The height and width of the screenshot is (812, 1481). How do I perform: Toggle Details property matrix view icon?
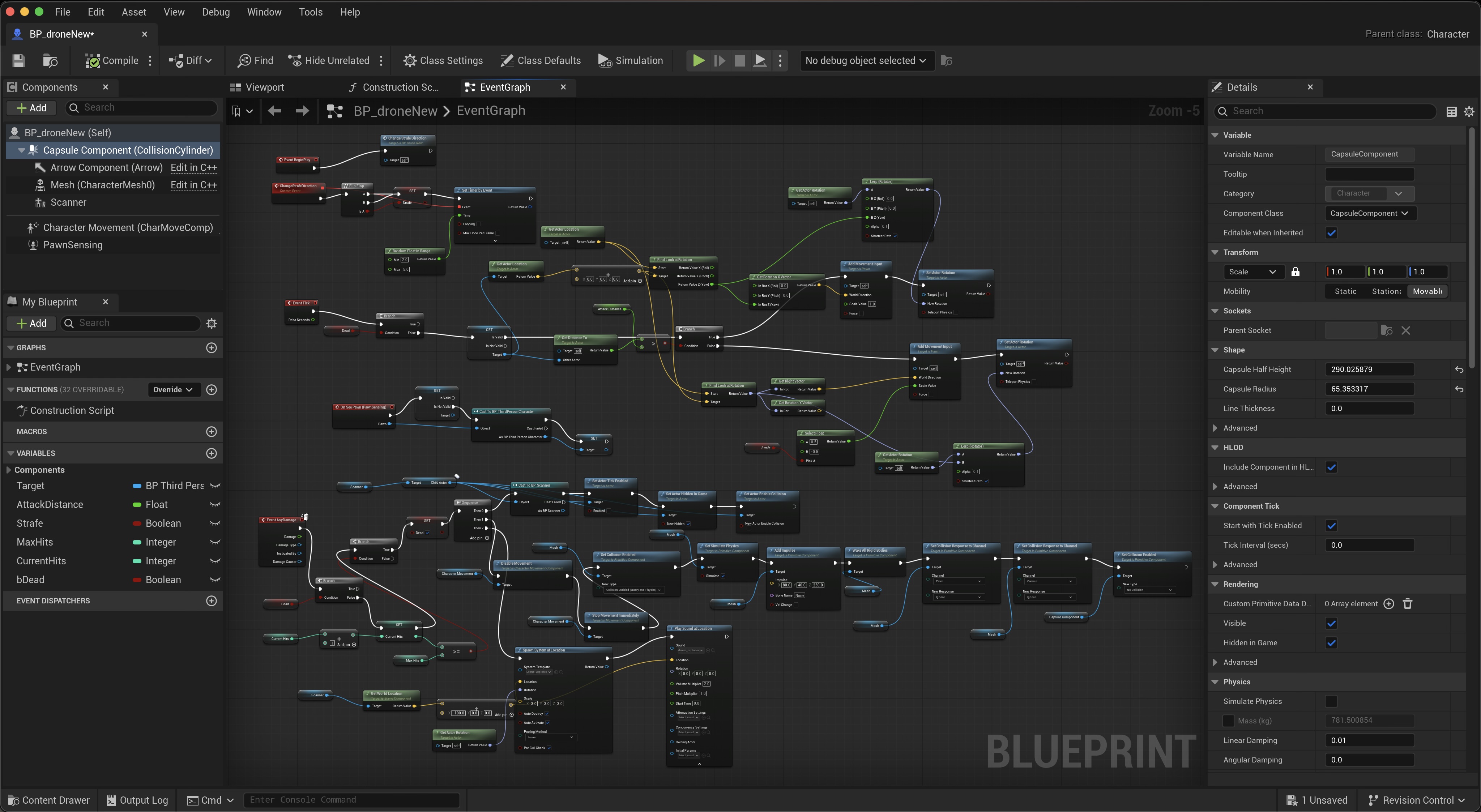click(x=1451, y=111)
